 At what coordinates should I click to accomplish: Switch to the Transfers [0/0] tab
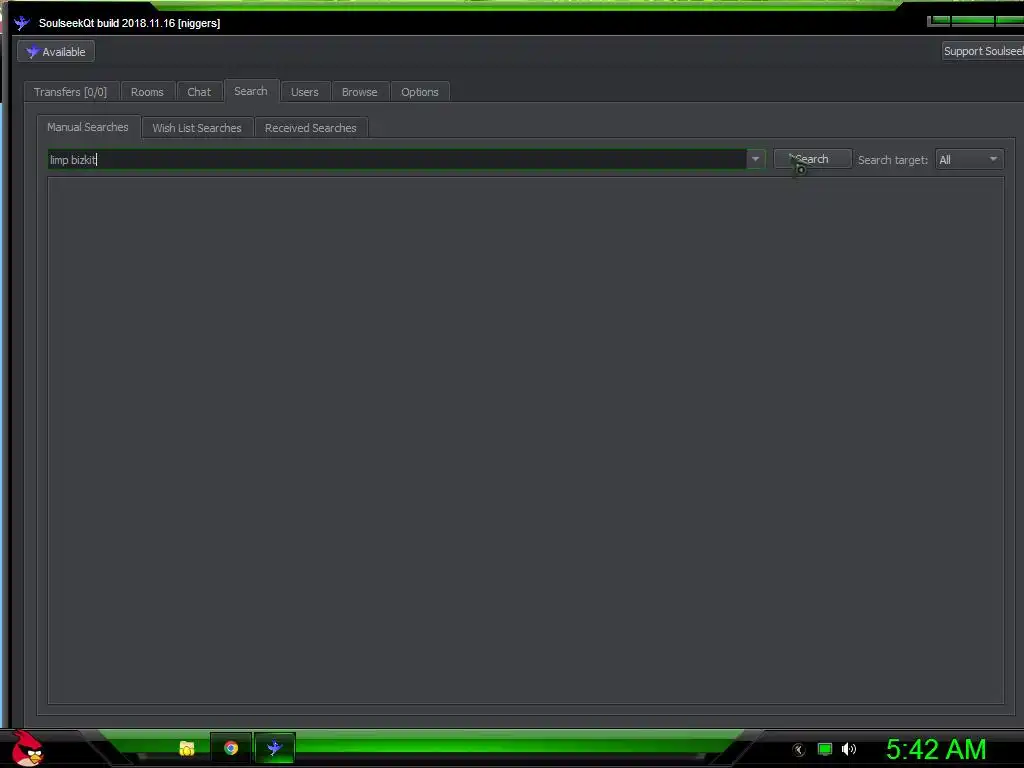click(71, 92)
